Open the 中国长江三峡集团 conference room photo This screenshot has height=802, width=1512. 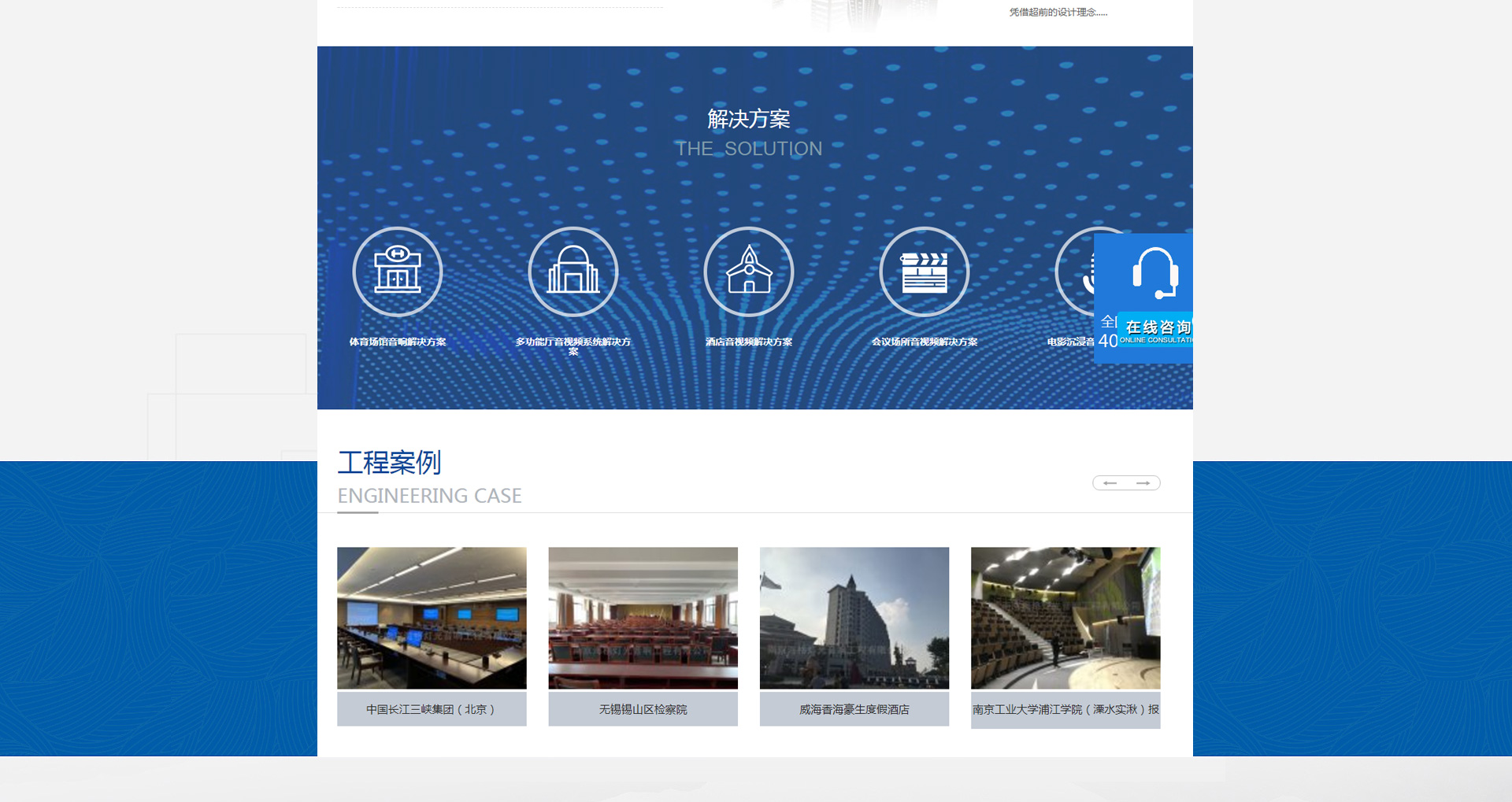[x=432, y=618]
